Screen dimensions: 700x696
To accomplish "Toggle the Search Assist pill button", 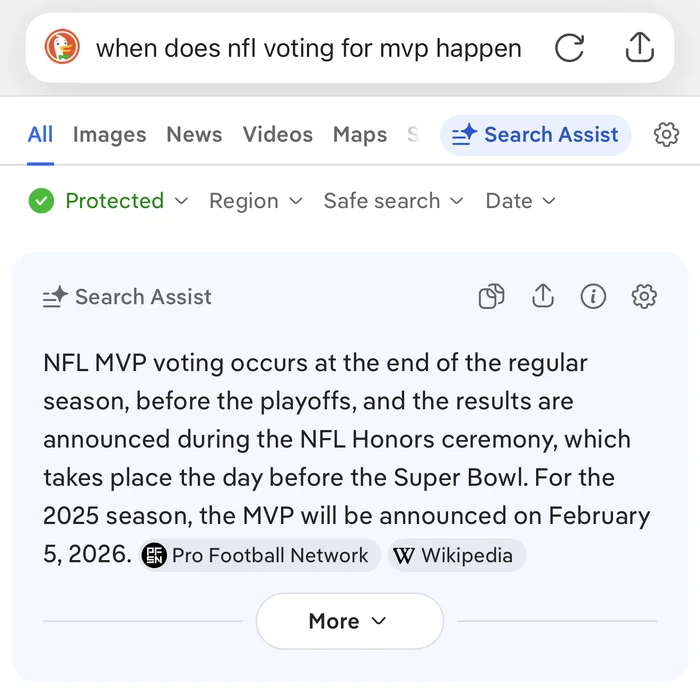I will point(535,135).
